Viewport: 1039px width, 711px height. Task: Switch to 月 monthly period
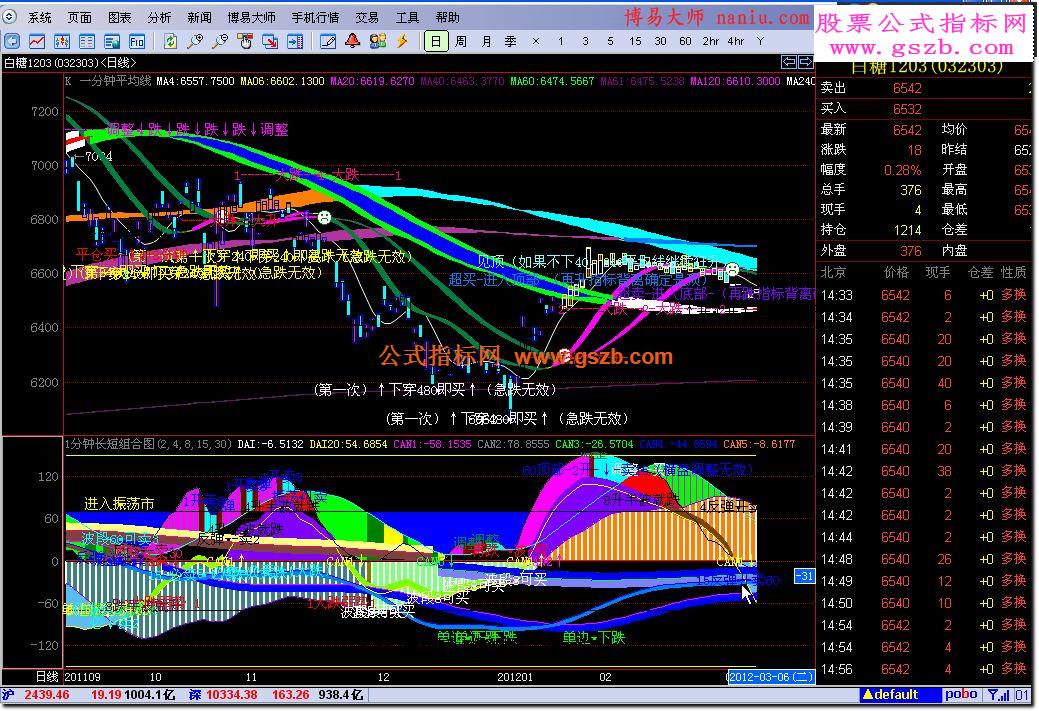486,42
